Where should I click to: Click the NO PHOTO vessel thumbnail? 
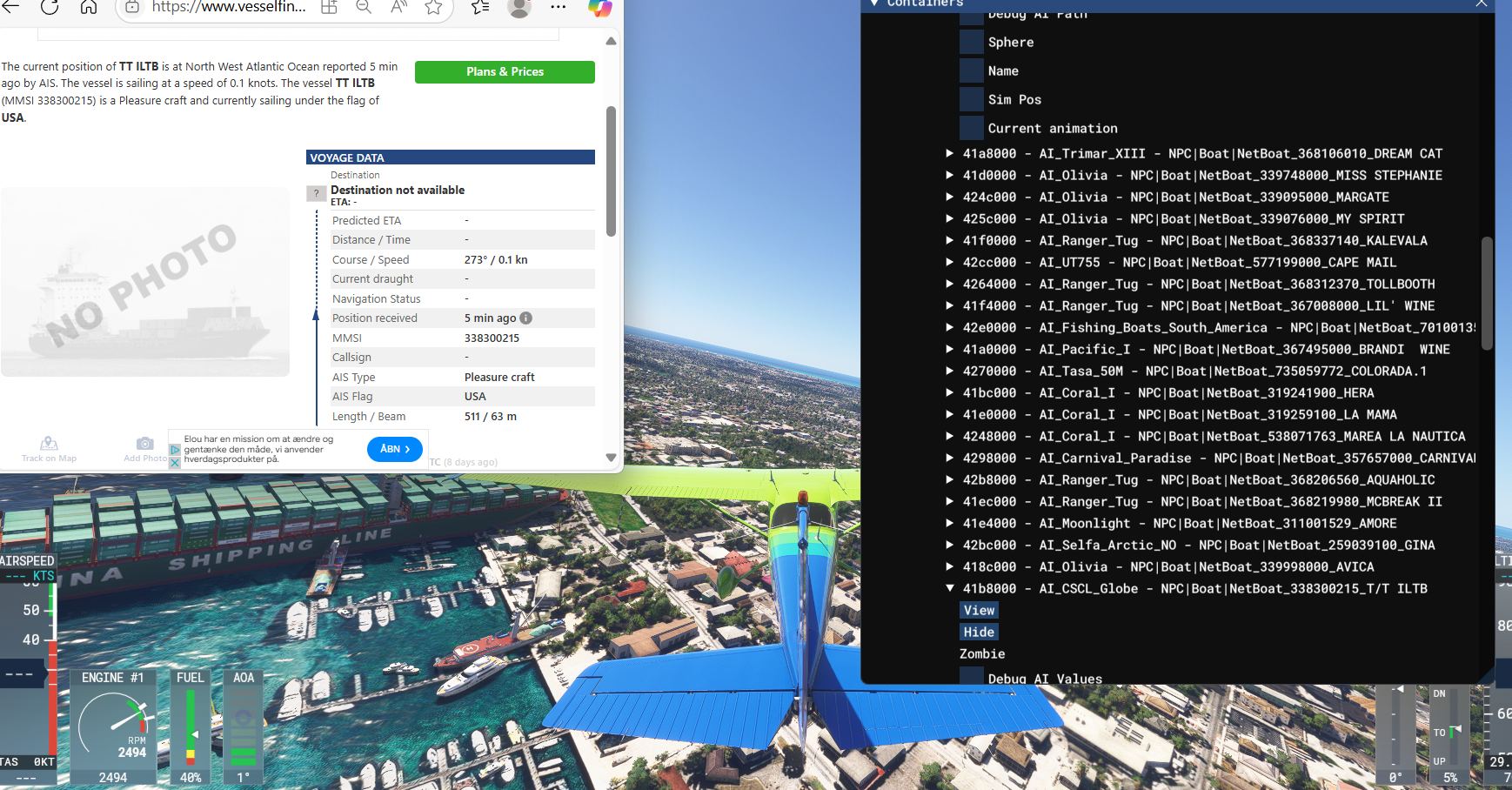click(145, 282)
